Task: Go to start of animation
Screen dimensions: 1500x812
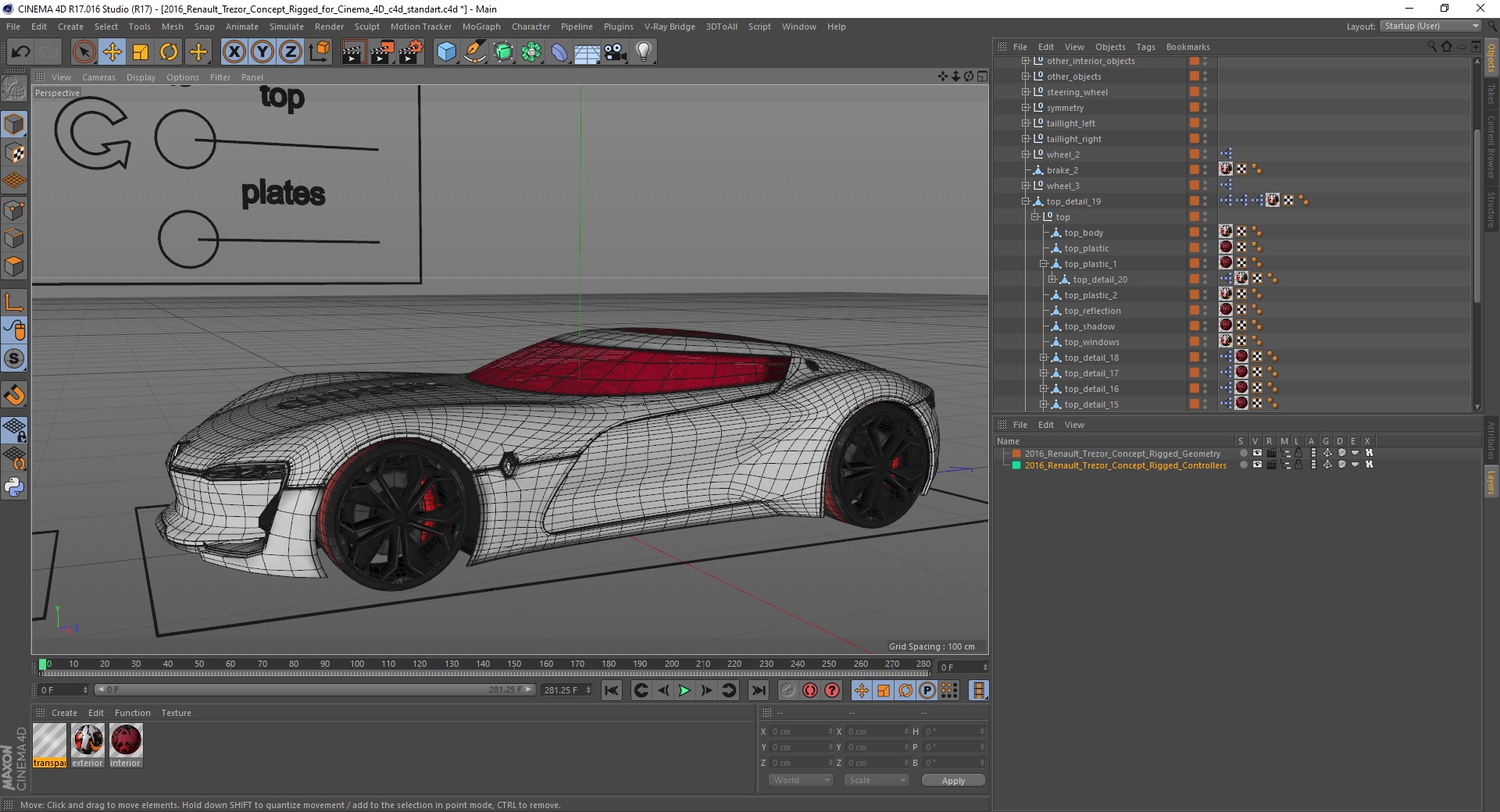Action: tap(612, 690)
